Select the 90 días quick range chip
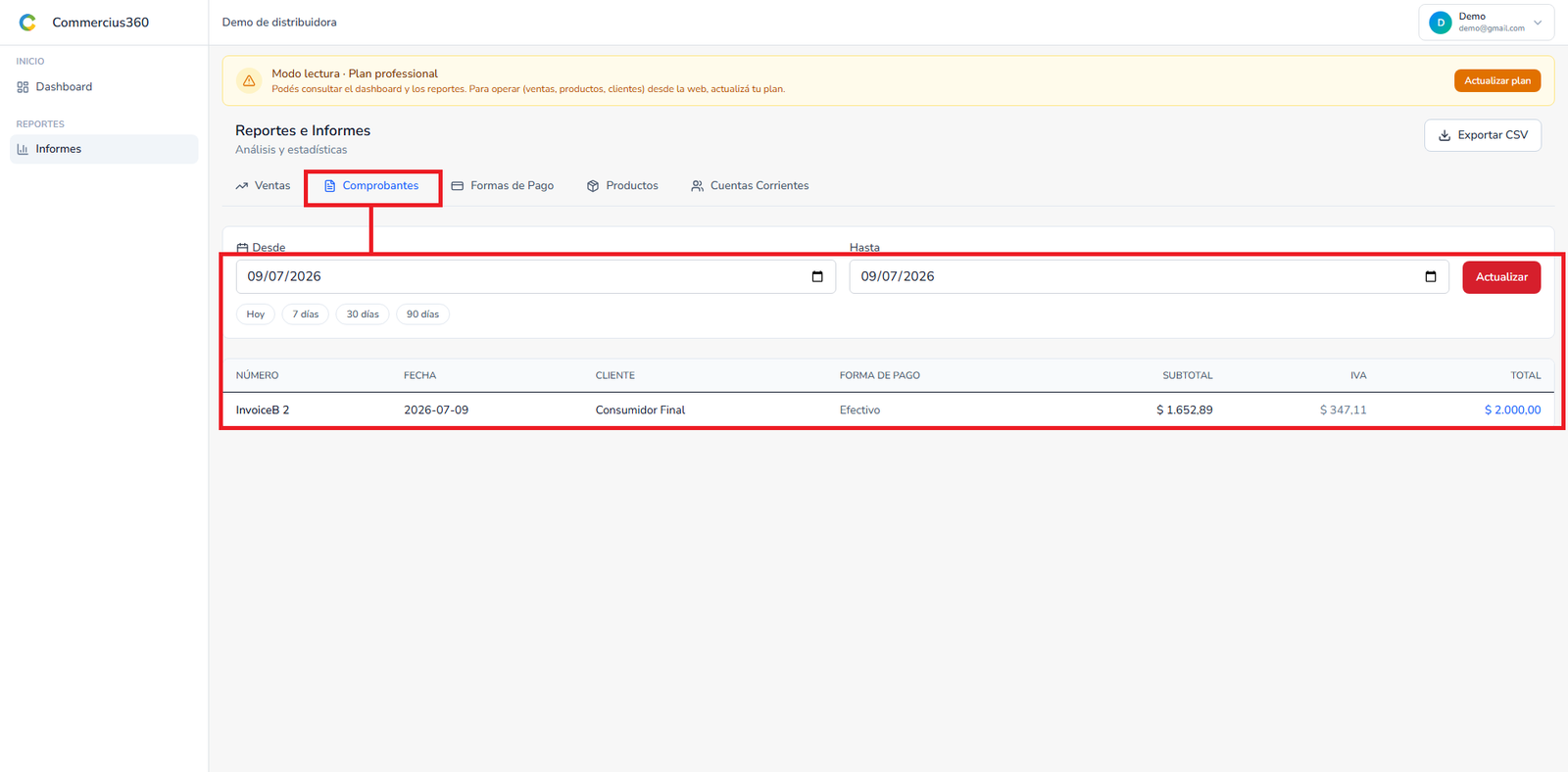1568x772 pixels. 423,314
